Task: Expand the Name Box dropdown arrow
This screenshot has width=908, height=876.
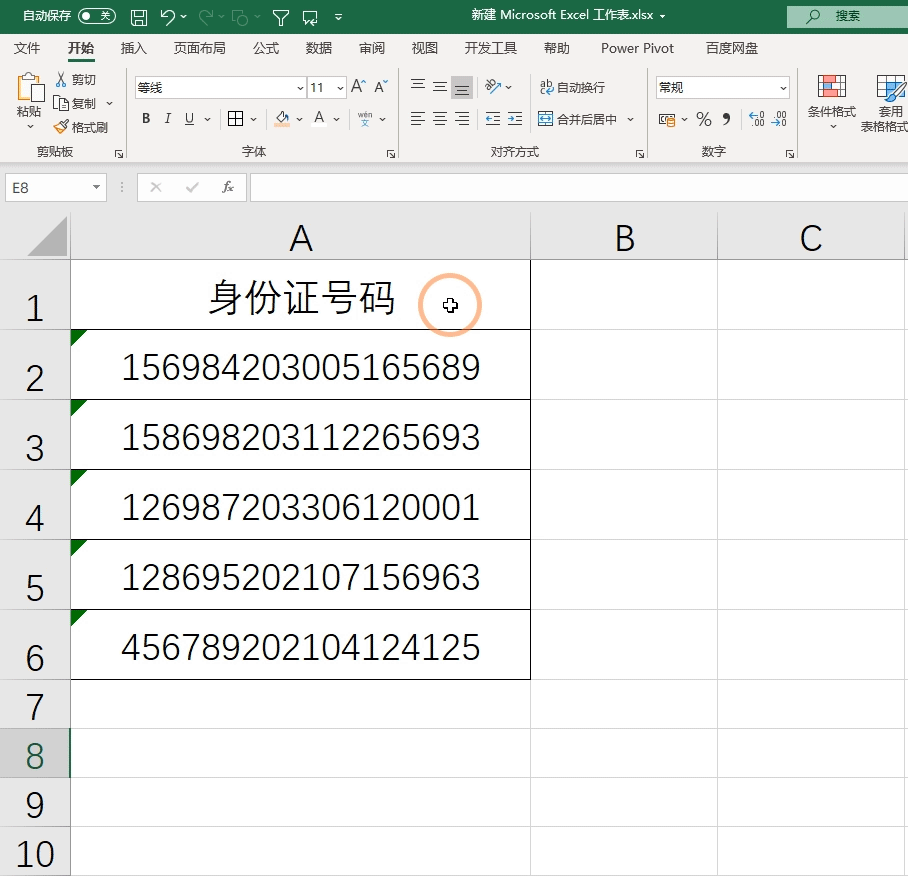Action: click(x=97, y=187)
